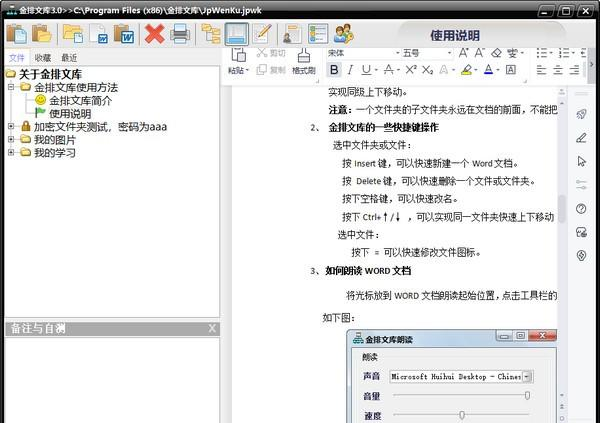
Task: Click the font color A swatch
Action: pyautogui.click(x=489, y=70)
